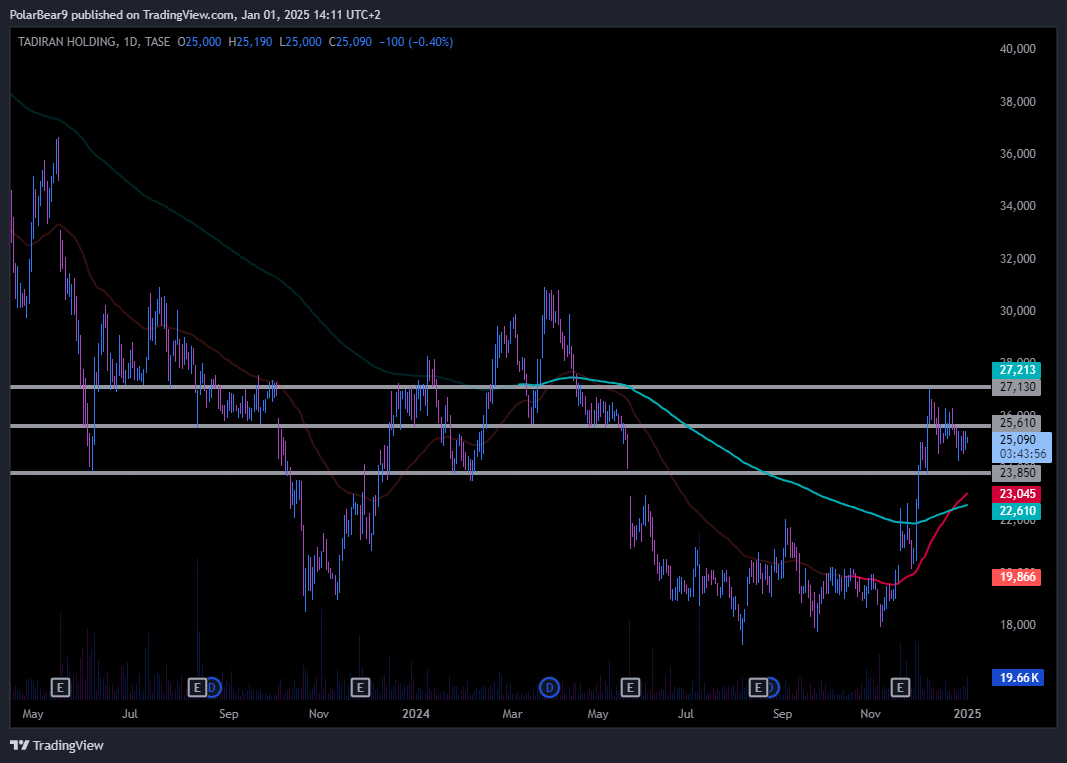This screenshot has width=1067, height=763.
Task: Click the TADIRAN HOLDING symbol title
Action: click(x=63, y=42)
